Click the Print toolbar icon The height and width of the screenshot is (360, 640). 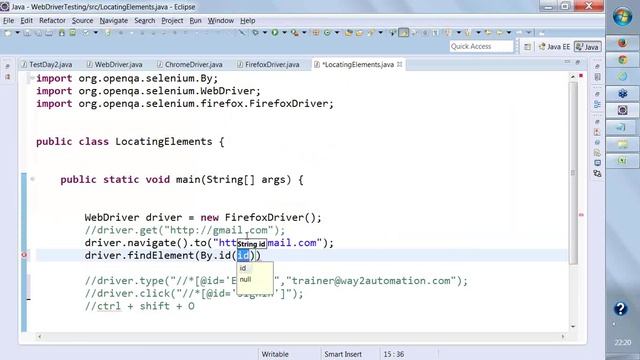49,33
